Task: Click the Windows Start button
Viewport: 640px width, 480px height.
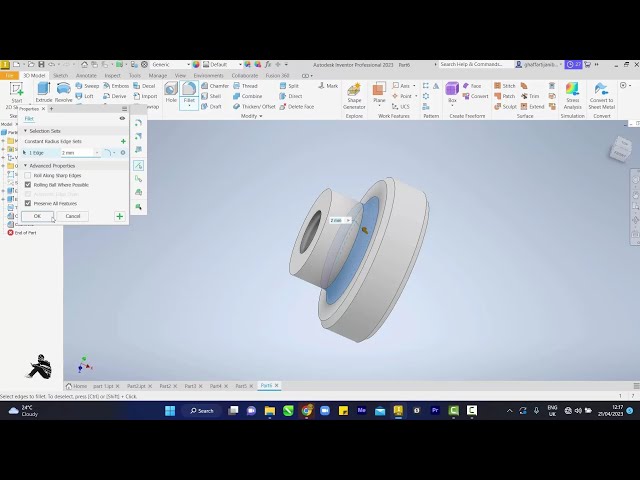Action: point(170,411)
